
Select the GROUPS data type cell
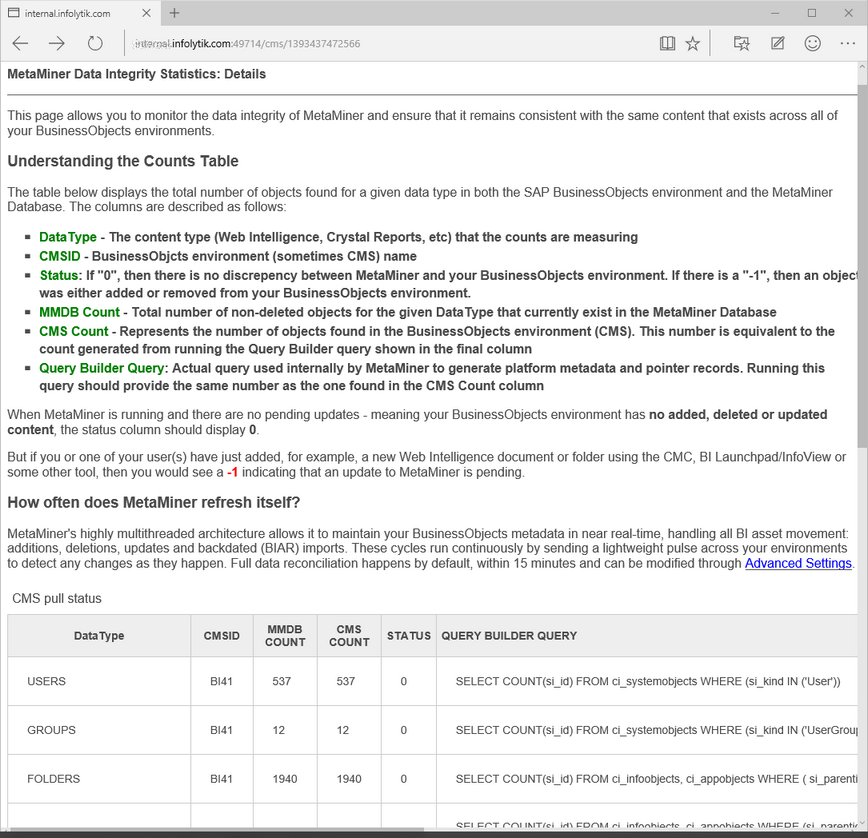pyautogui.click(x=99, y=730)
